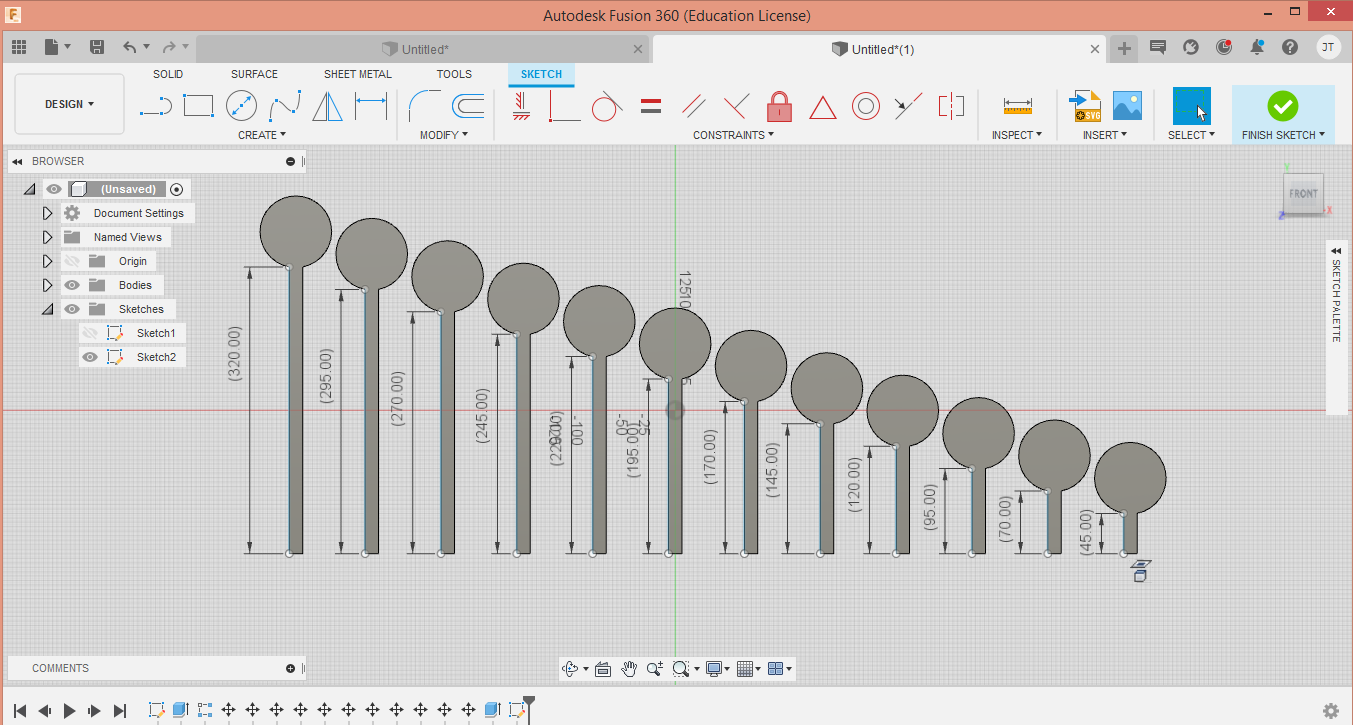Switch to the SOLID tab
Screen dimensions: 1353x725
click(168, 74)
